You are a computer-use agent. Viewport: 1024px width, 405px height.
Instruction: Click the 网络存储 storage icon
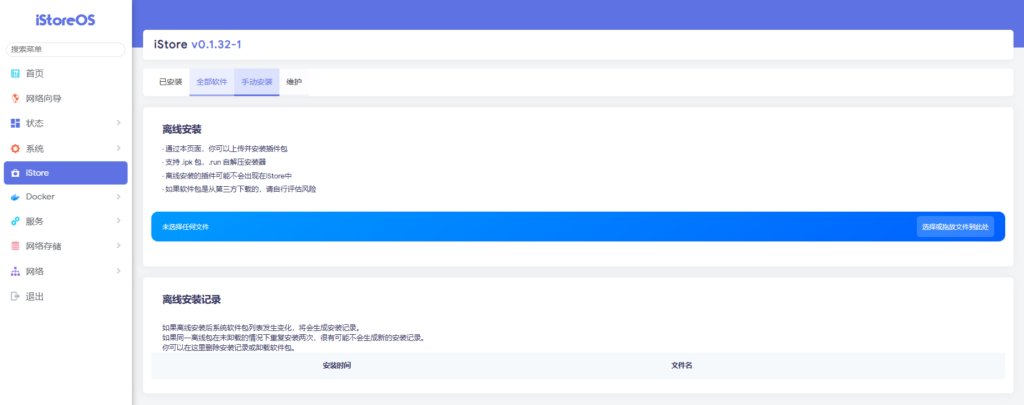click(x=16, y=246)
